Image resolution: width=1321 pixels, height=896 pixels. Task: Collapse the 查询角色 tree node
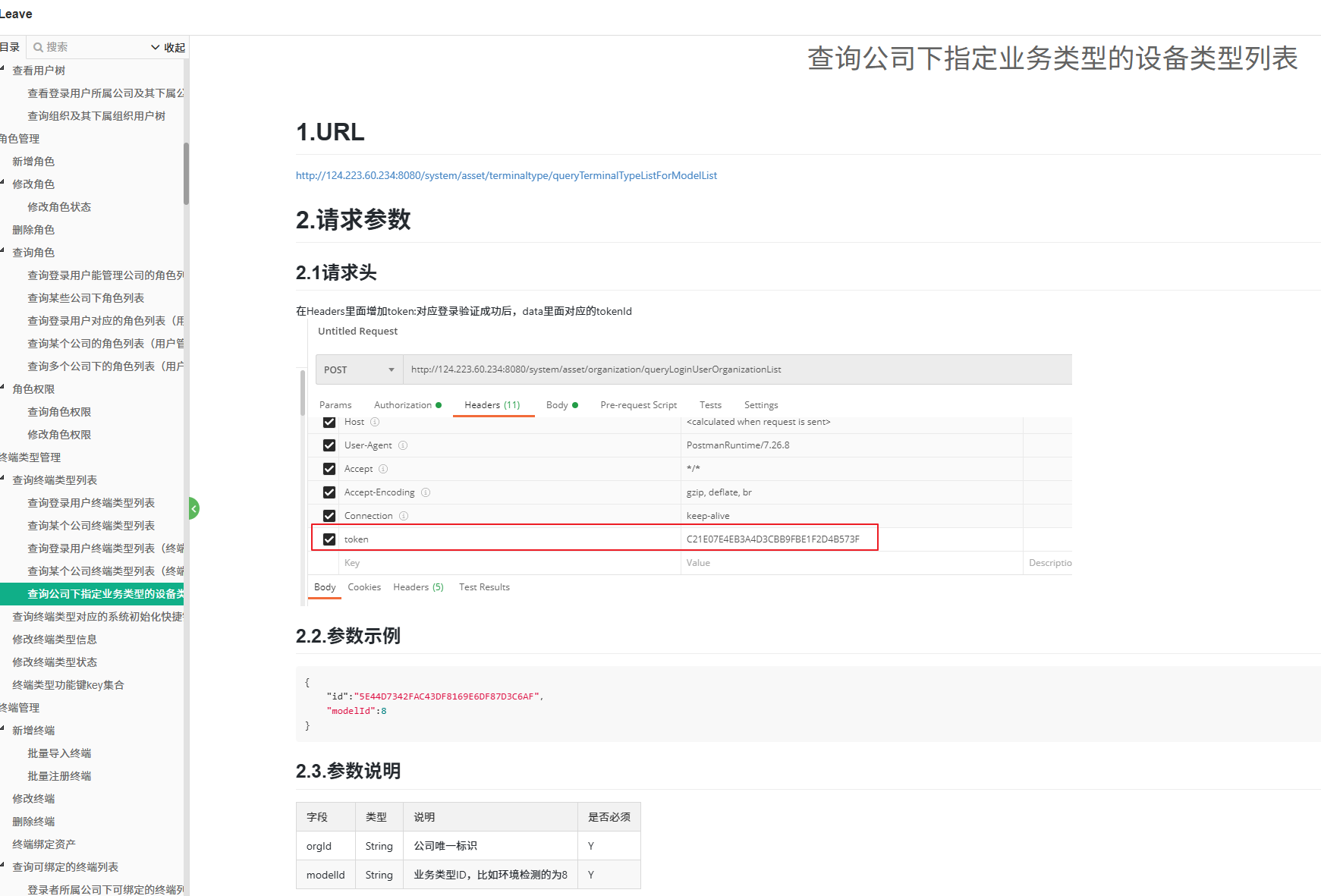point(3,250)
